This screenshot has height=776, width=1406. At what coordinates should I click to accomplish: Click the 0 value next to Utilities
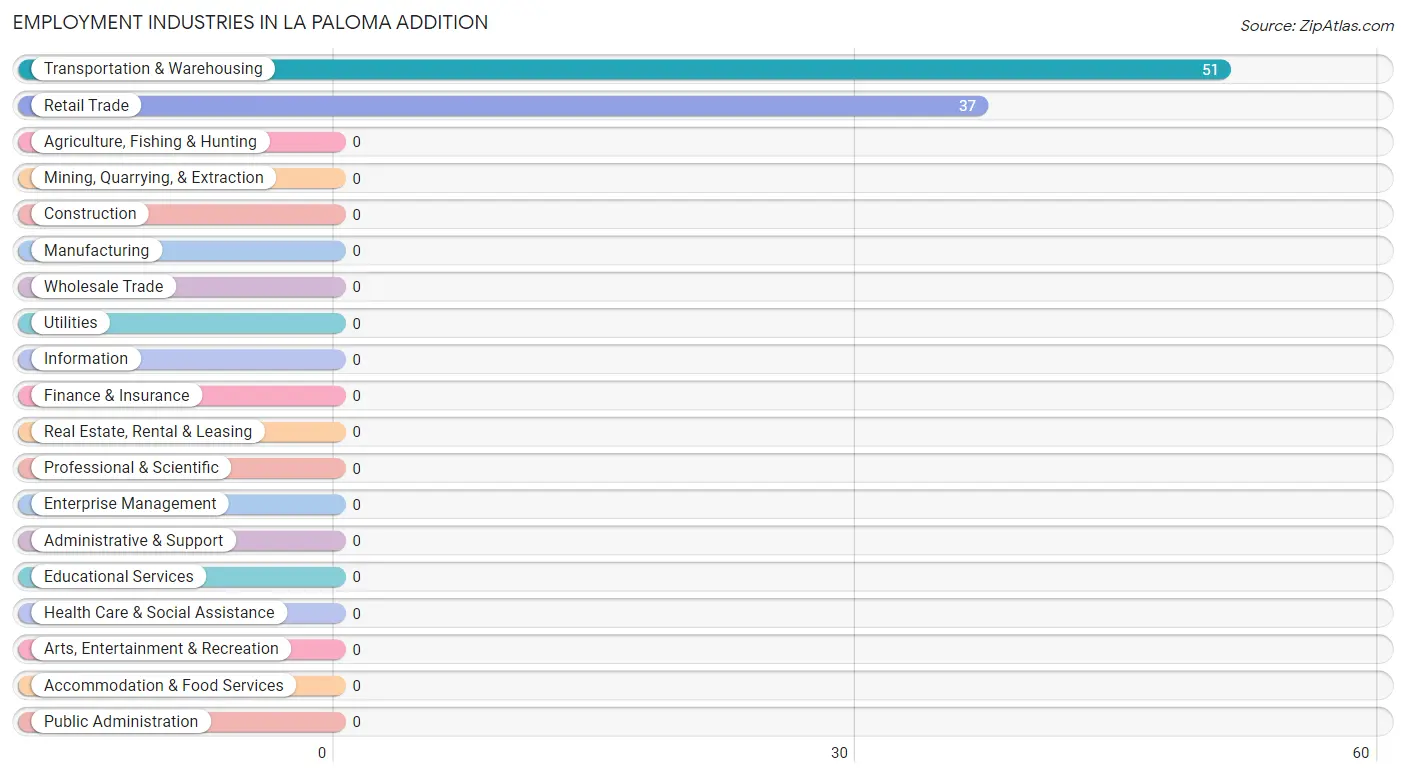click(x=356, y=323)
